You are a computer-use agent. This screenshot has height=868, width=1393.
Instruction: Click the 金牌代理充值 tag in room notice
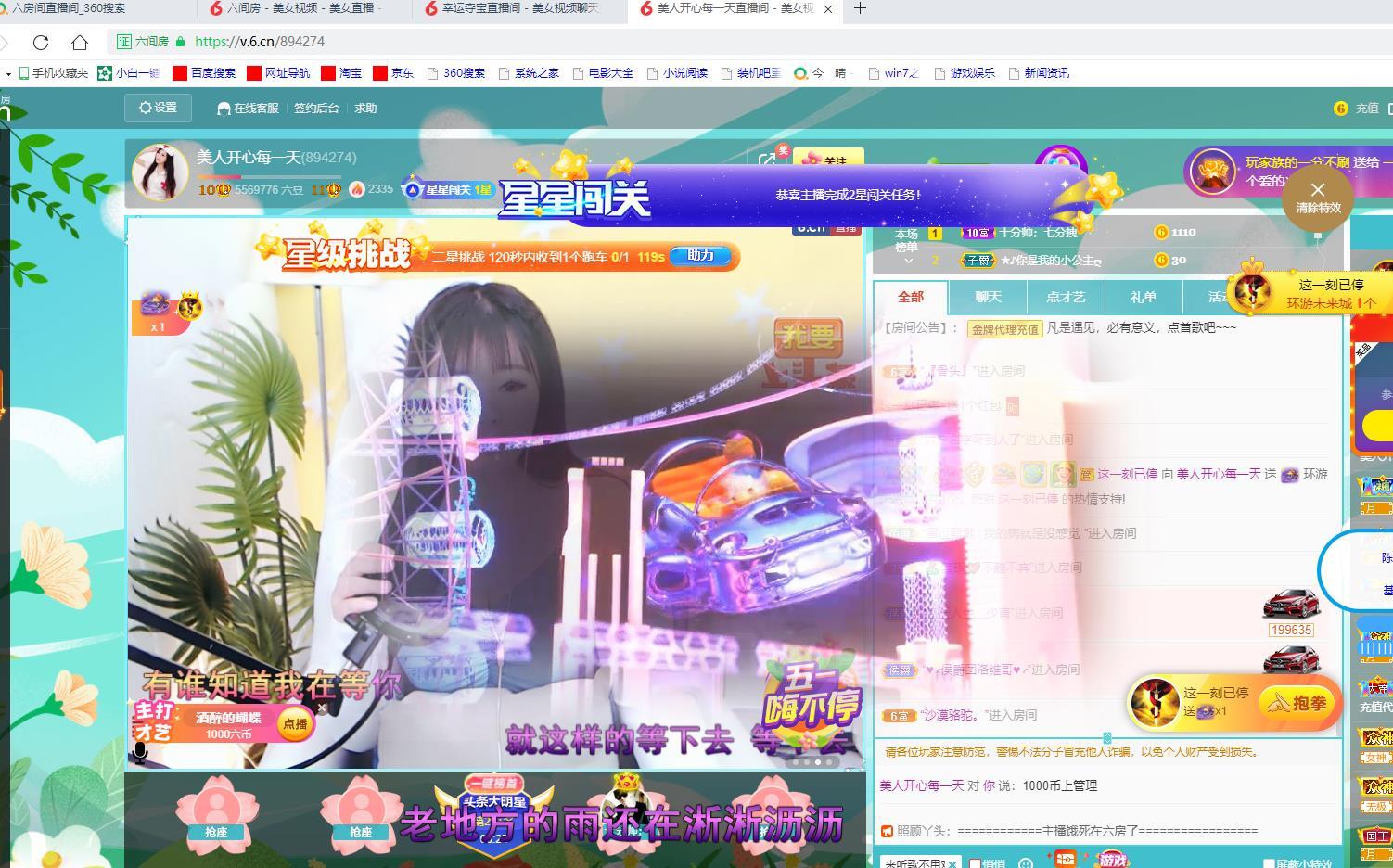pos(1005,328)
